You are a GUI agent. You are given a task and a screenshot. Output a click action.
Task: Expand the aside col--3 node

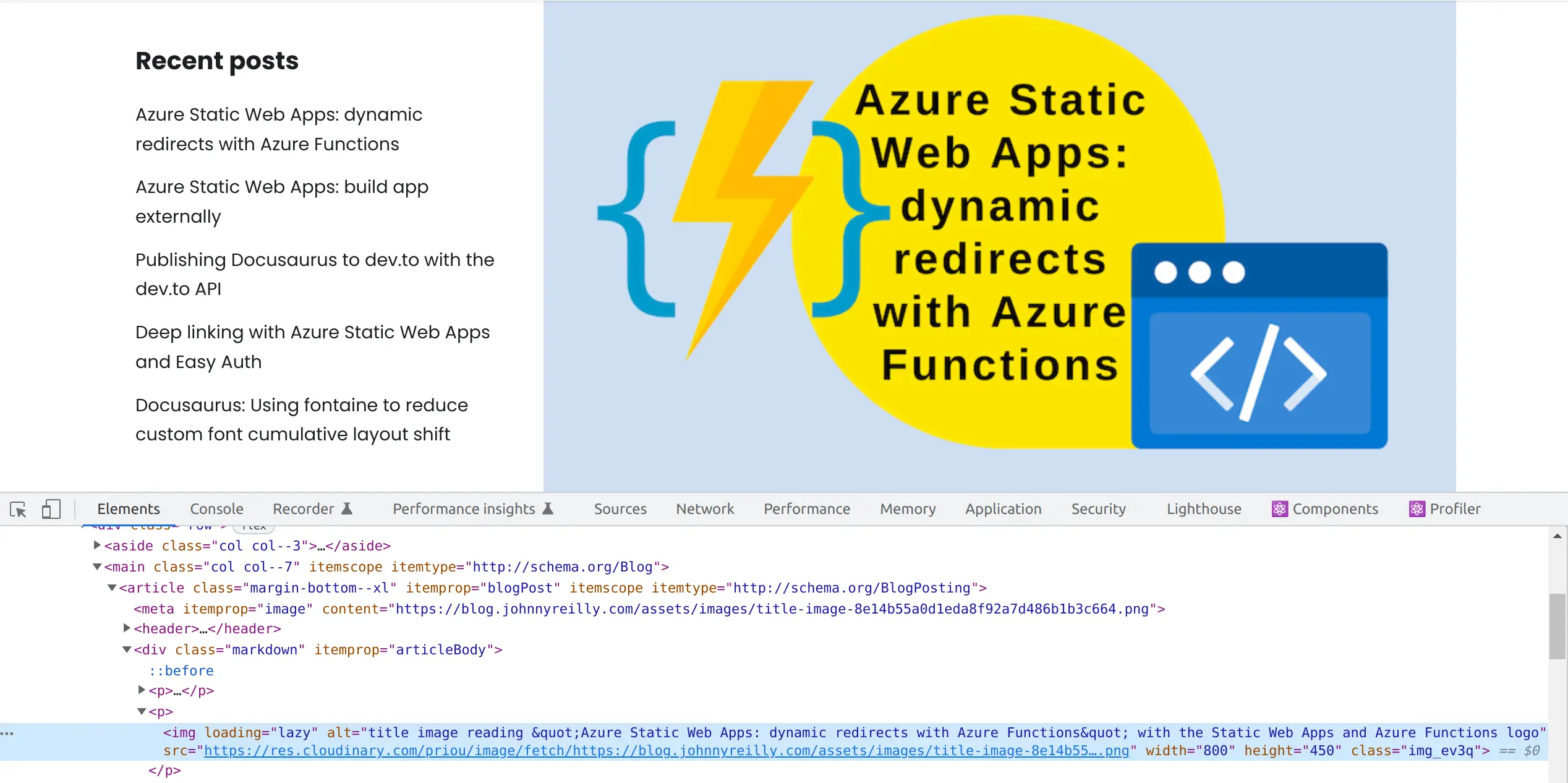[97, 546]
